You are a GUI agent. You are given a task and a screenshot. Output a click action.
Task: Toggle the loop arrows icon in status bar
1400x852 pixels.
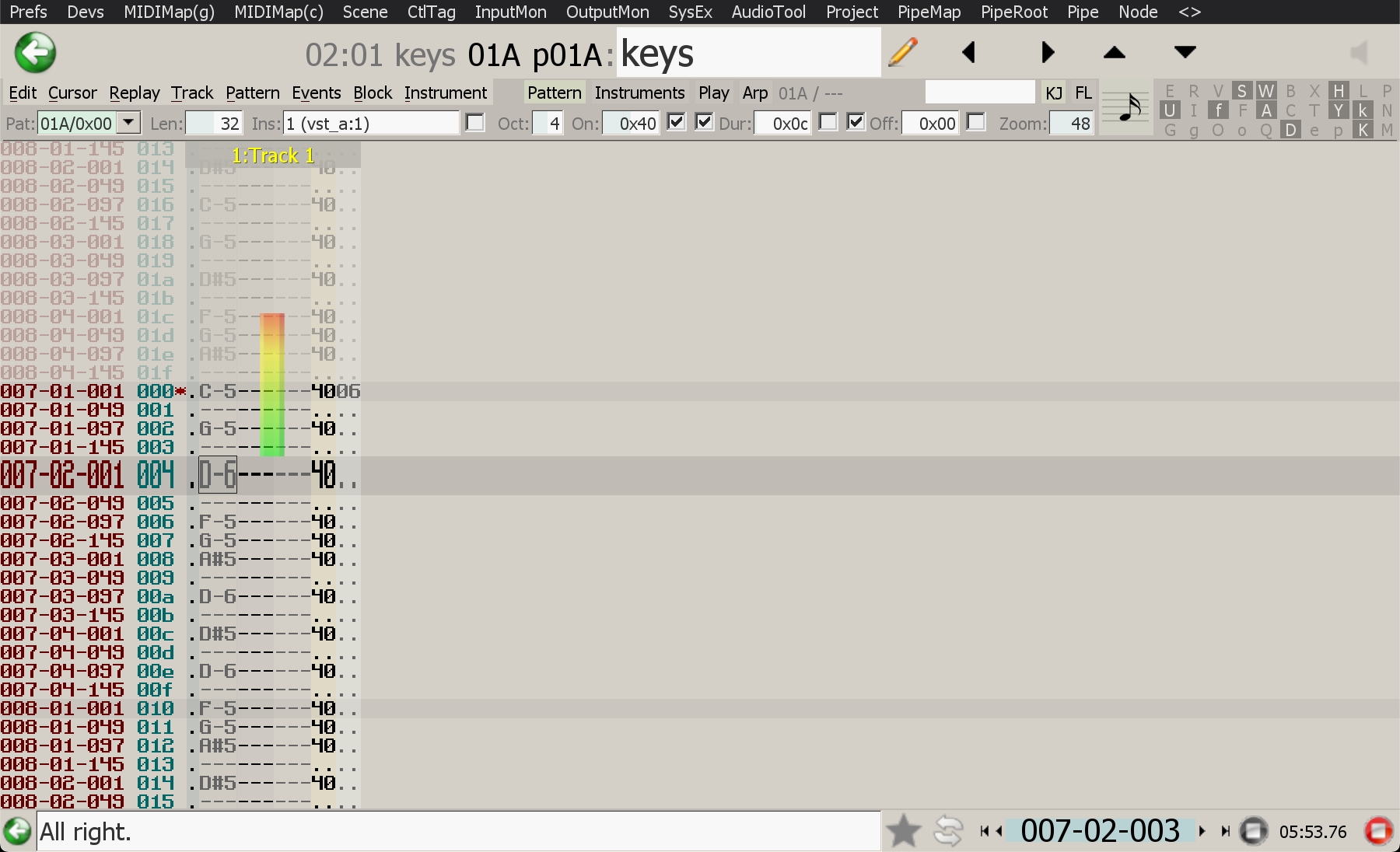click(x=948, y=831)
